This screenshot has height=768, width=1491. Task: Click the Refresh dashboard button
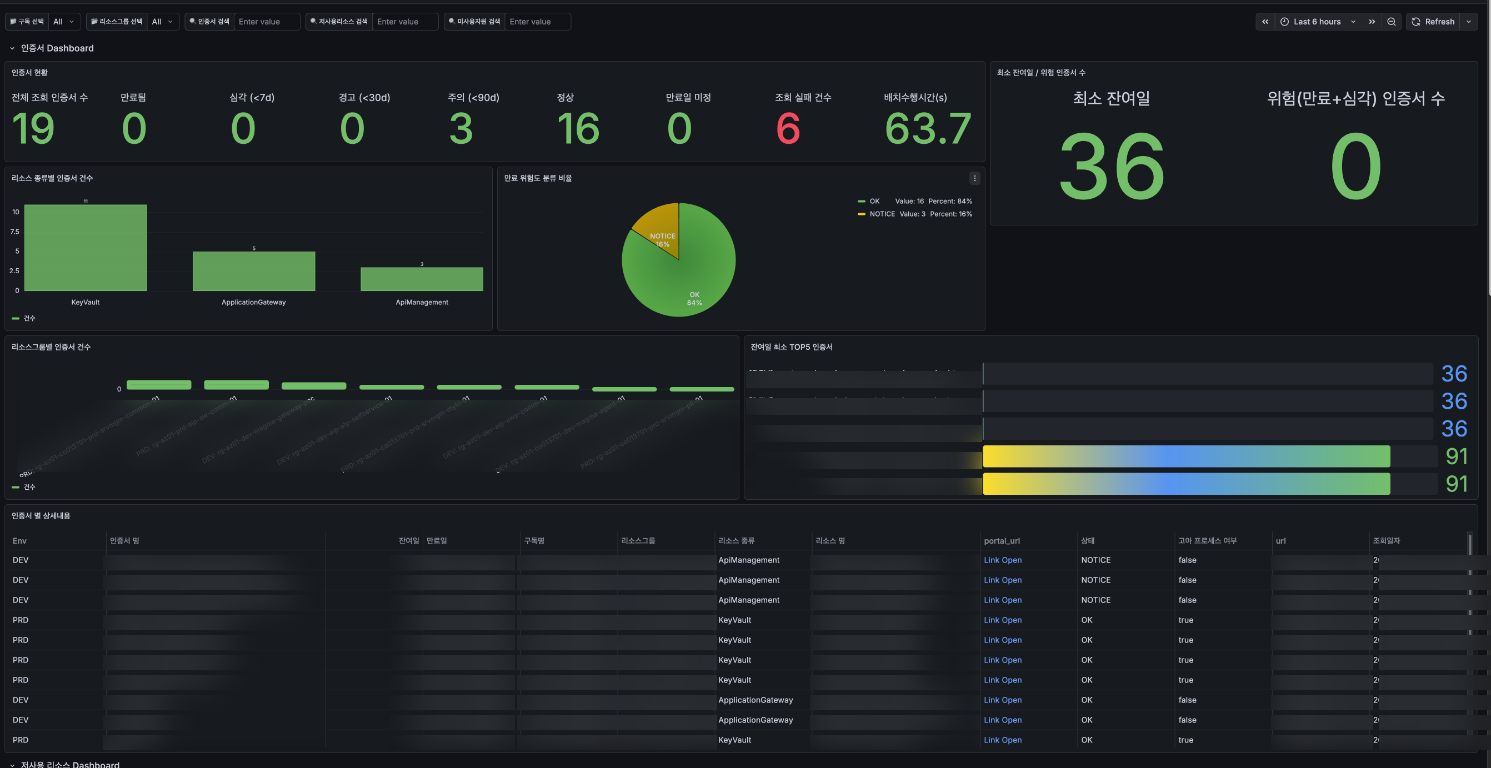point(1433,21)
